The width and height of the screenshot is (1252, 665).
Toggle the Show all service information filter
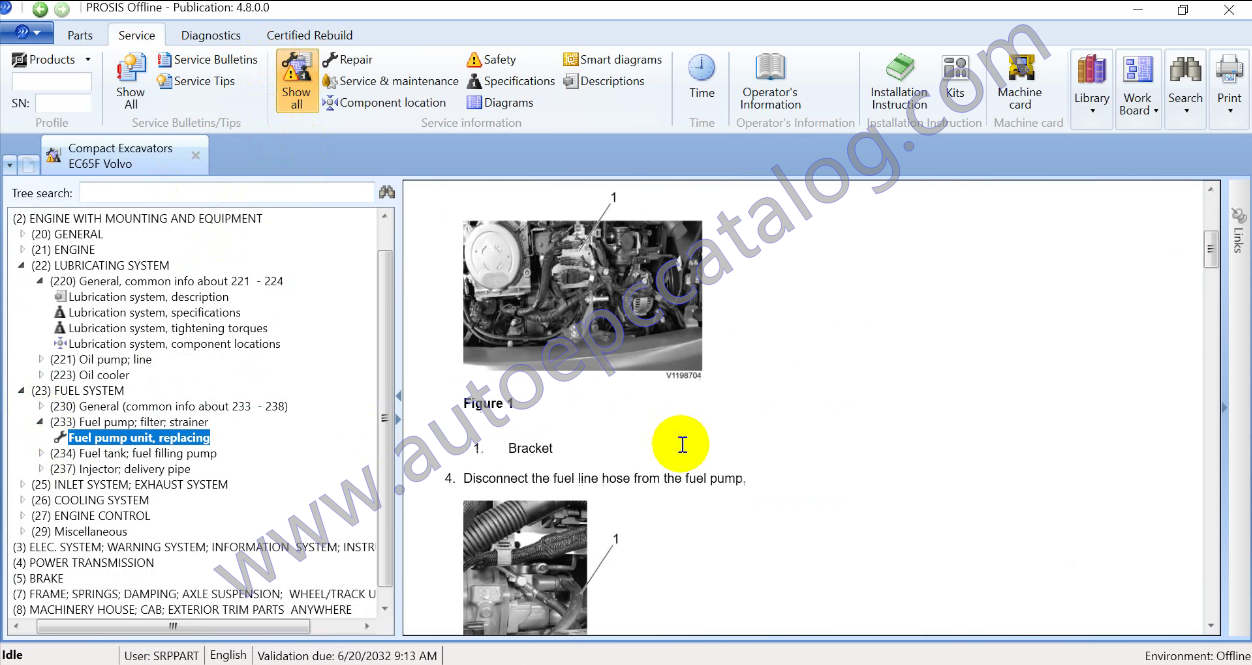(x=297, y=80)
